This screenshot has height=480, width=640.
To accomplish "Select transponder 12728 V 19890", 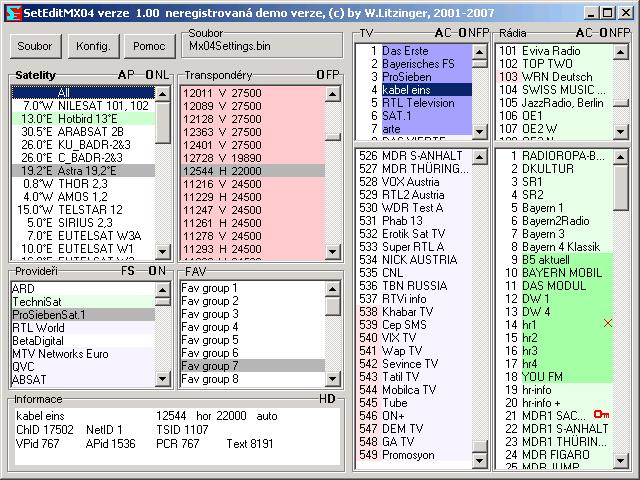I will pyautogui.click(x=253, y=158).
